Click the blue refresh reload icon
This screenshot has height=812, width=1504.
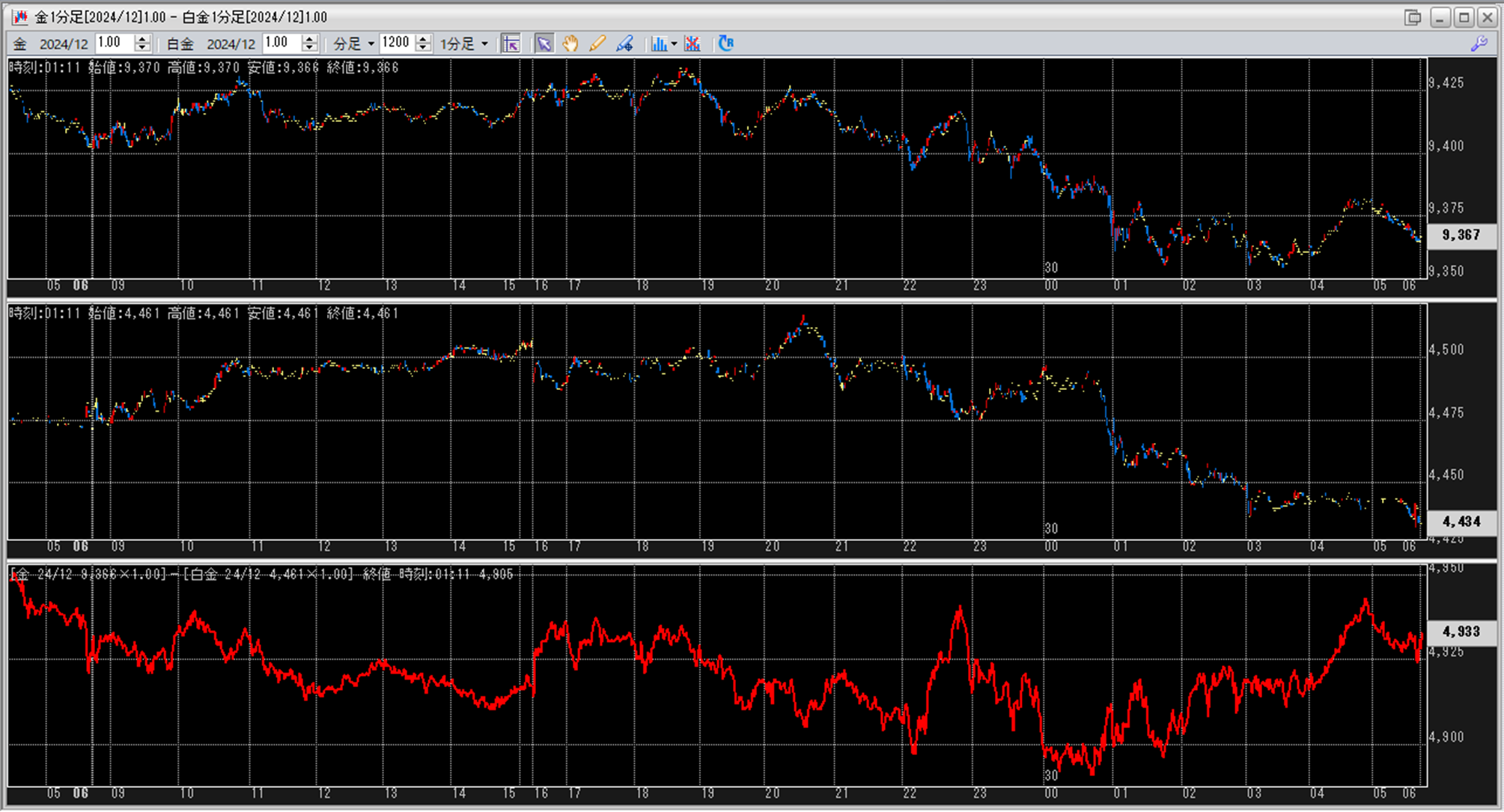pos(725,43)
